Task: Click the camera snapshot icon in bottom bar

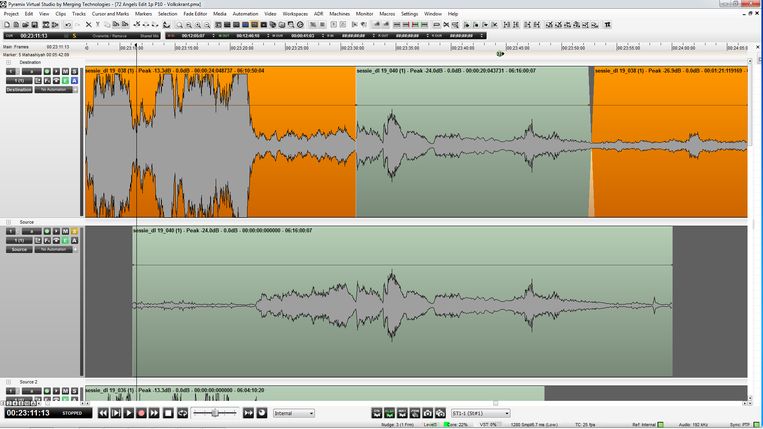Action: pyautogui.click(x=427, y=412)
